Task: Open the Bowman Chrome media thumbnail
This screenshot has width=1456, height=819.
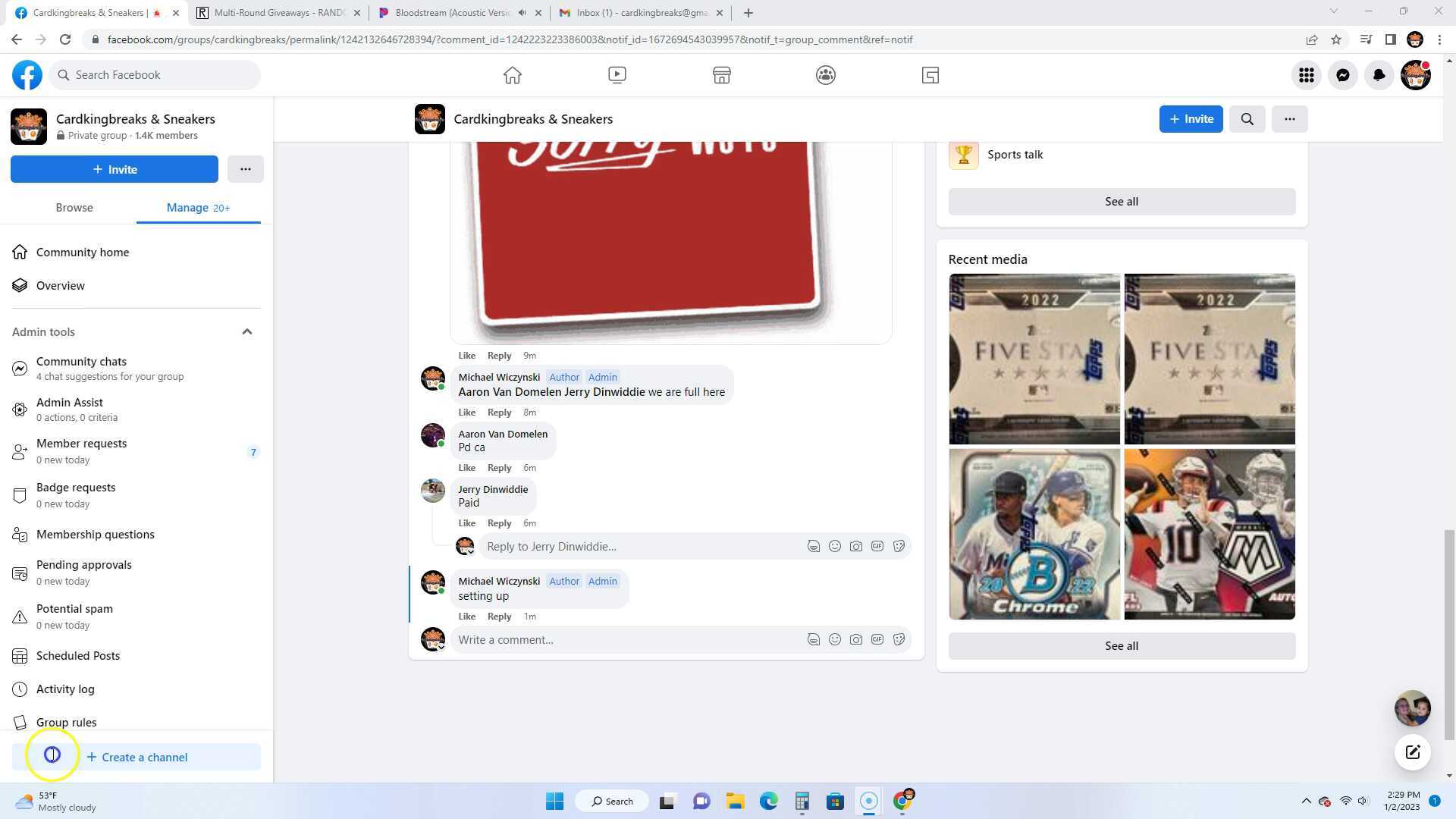Action: coord(1034,534)
